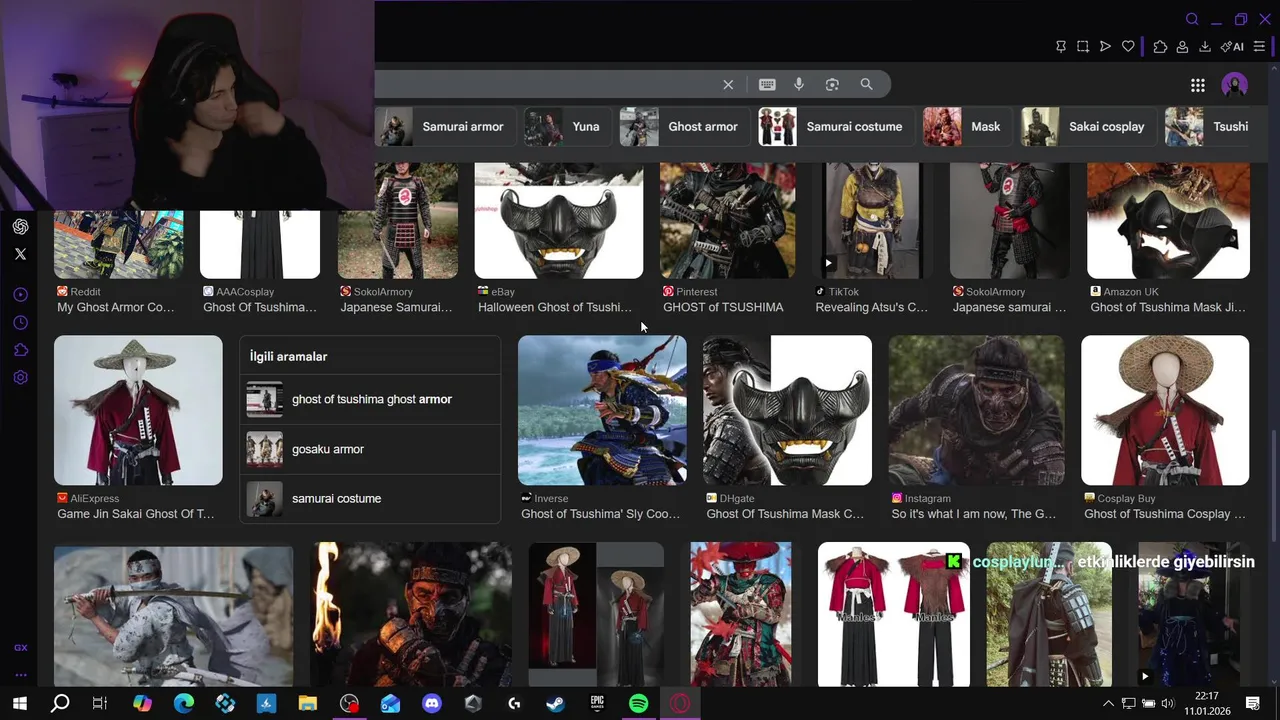Open the Opera downloads icon

pos(1204,47)
